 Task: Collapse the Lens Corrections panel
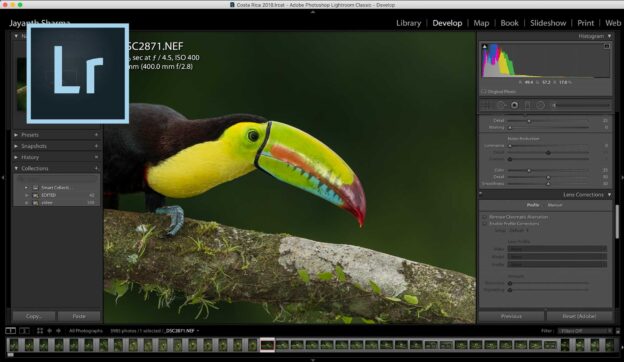609,195
